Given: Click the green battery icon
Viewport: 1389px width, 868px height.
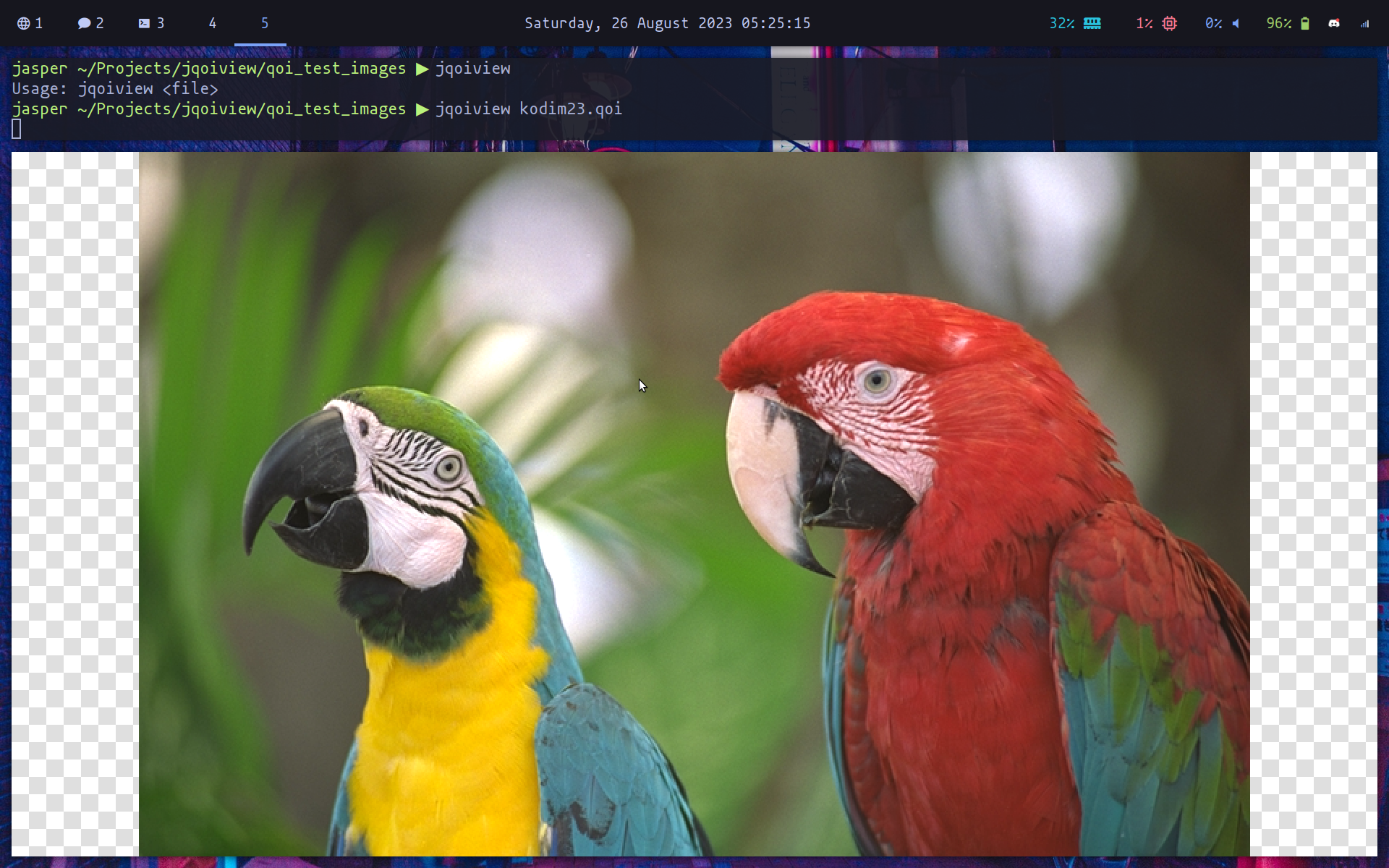Looking at the screenshot, I should (x=1305, y=23).
